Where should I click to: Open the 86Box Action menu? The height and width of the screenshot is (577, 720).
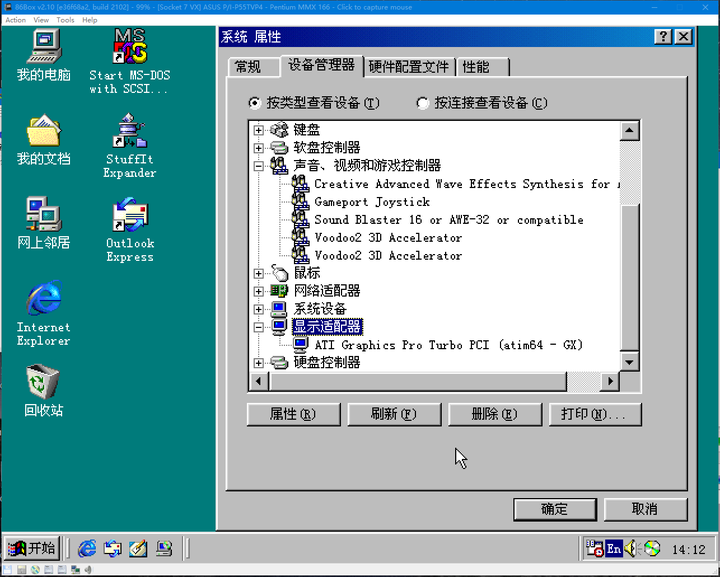[x=16, y=20]
